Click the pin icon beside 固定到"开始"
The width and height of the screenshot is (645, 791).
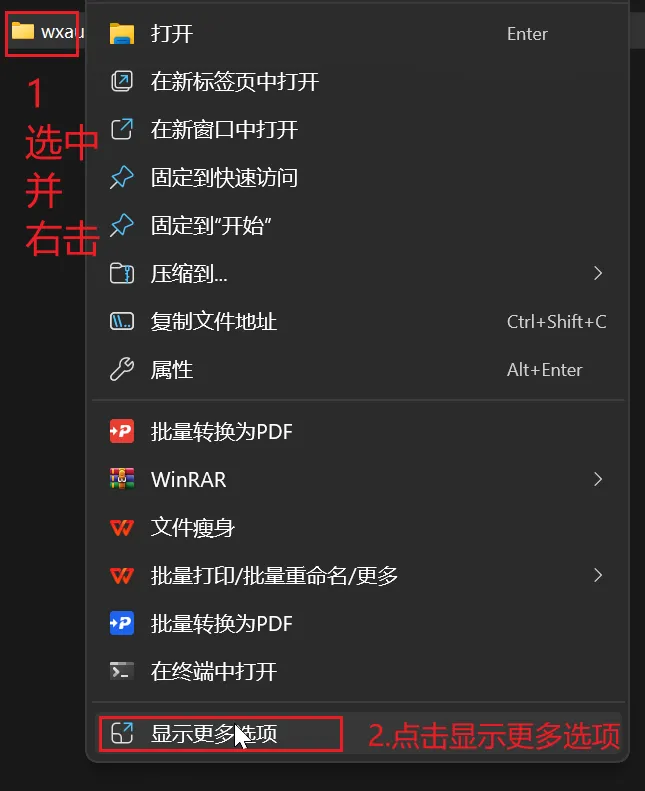(x=122, y=225)
